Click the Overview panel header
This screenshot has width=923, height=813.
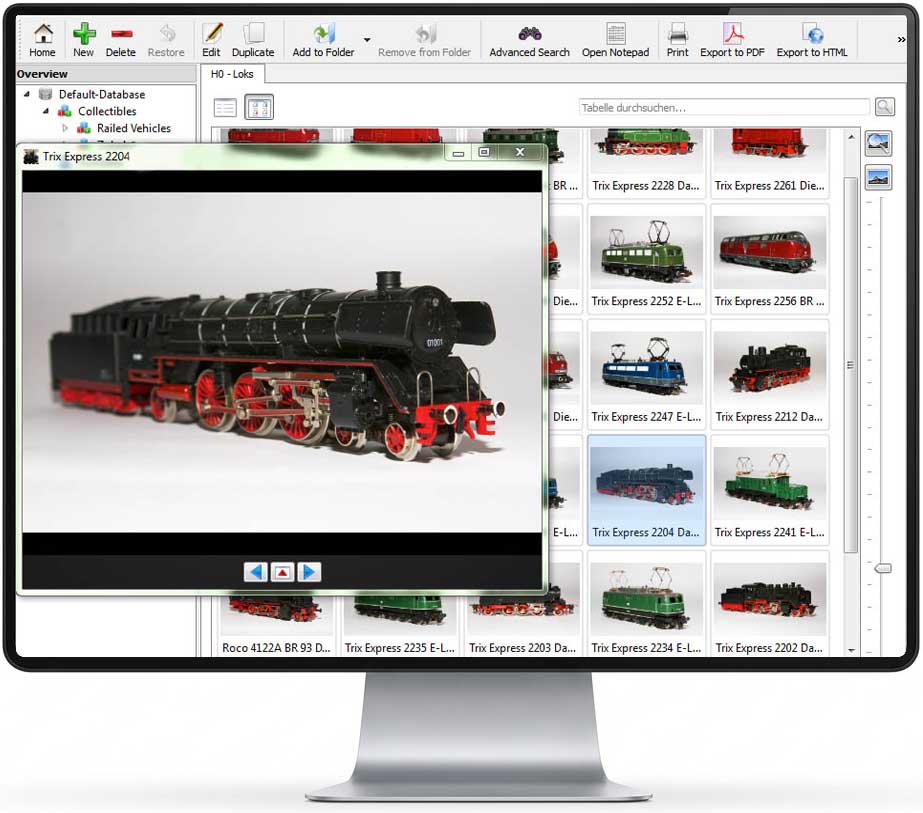coord(105,74)
